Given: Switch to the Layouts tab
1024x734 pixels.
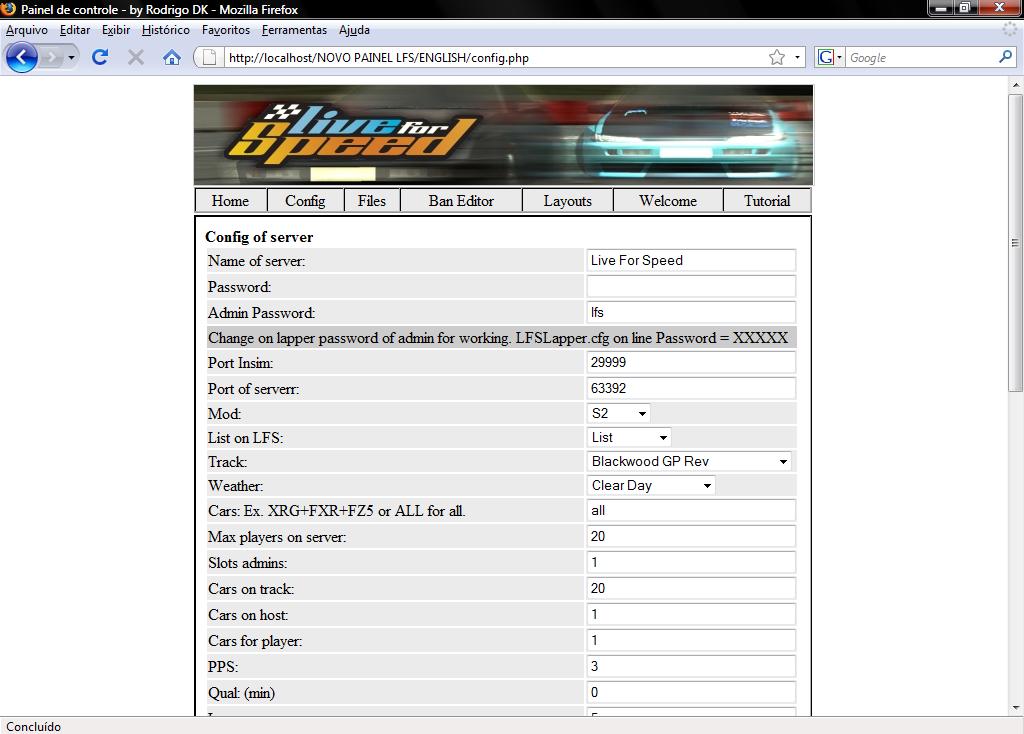Looking at the screenshot, I should coord(568,200).
